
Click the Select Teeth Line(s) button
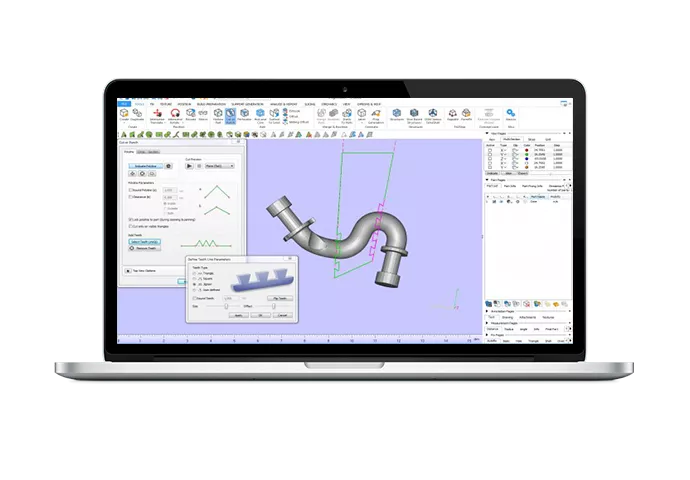(144, 242)
